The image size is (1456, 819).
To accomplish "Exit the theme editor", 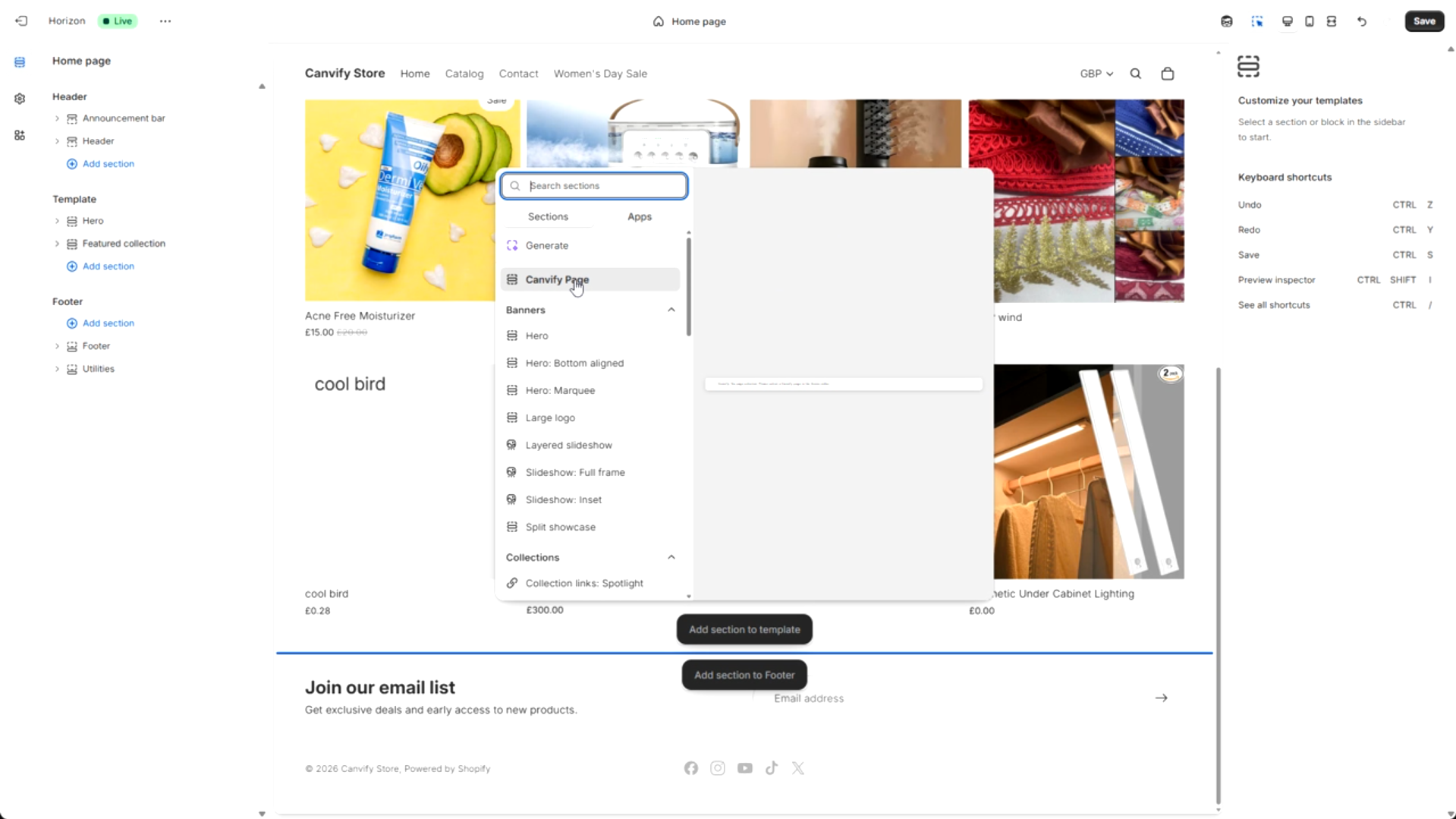I will (x=21, y=21).
